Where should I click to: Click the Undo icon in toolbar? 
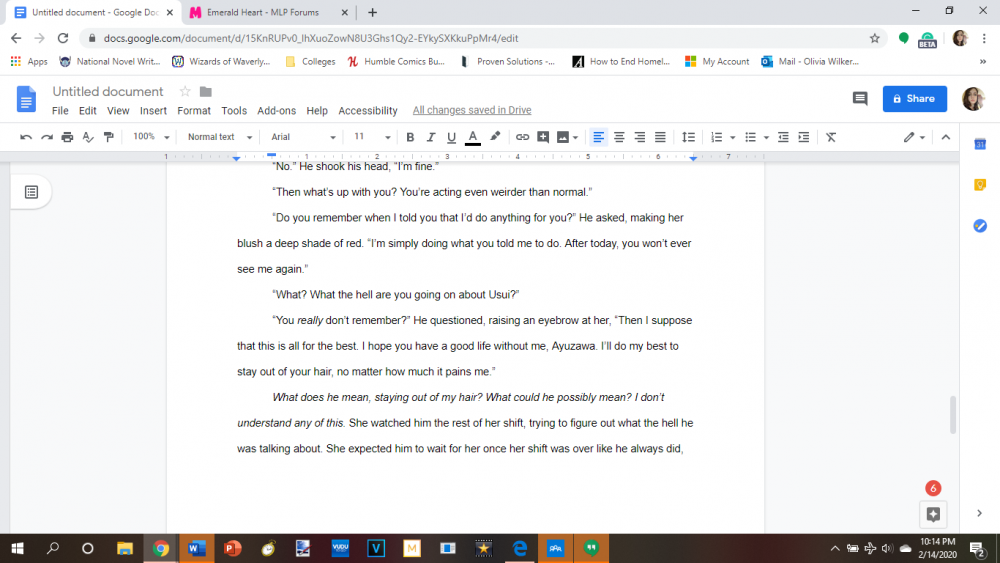pos(26,137)
